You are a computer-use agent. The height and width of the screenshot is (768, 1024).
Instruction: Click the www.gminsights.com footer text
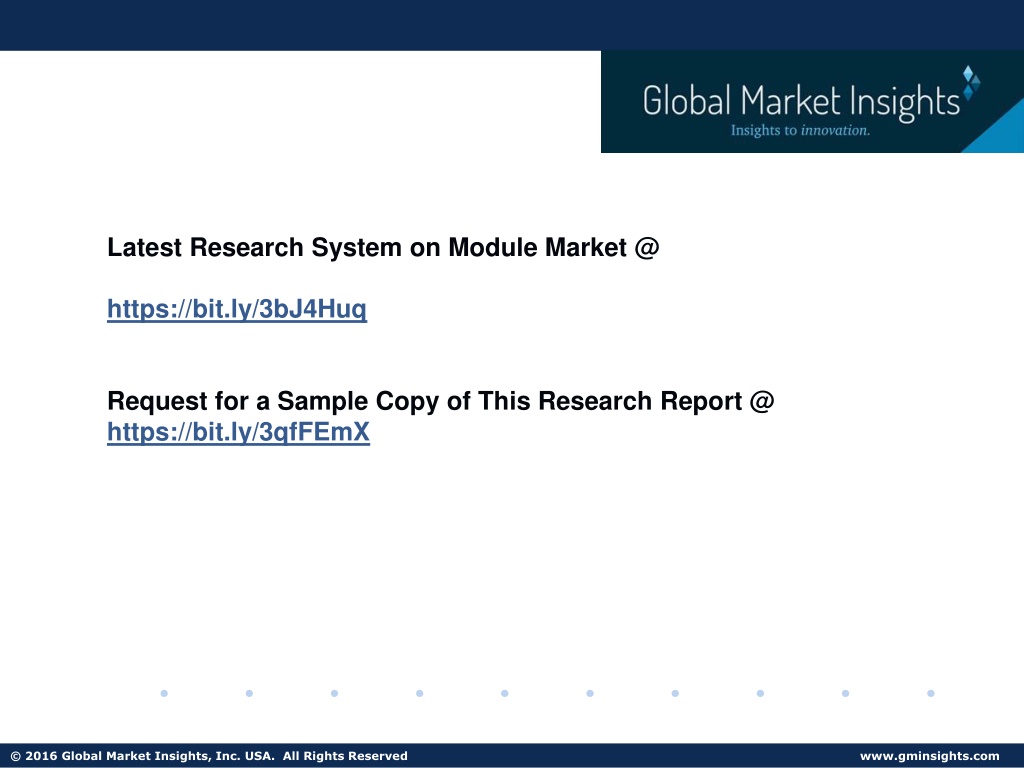point(929,756)
